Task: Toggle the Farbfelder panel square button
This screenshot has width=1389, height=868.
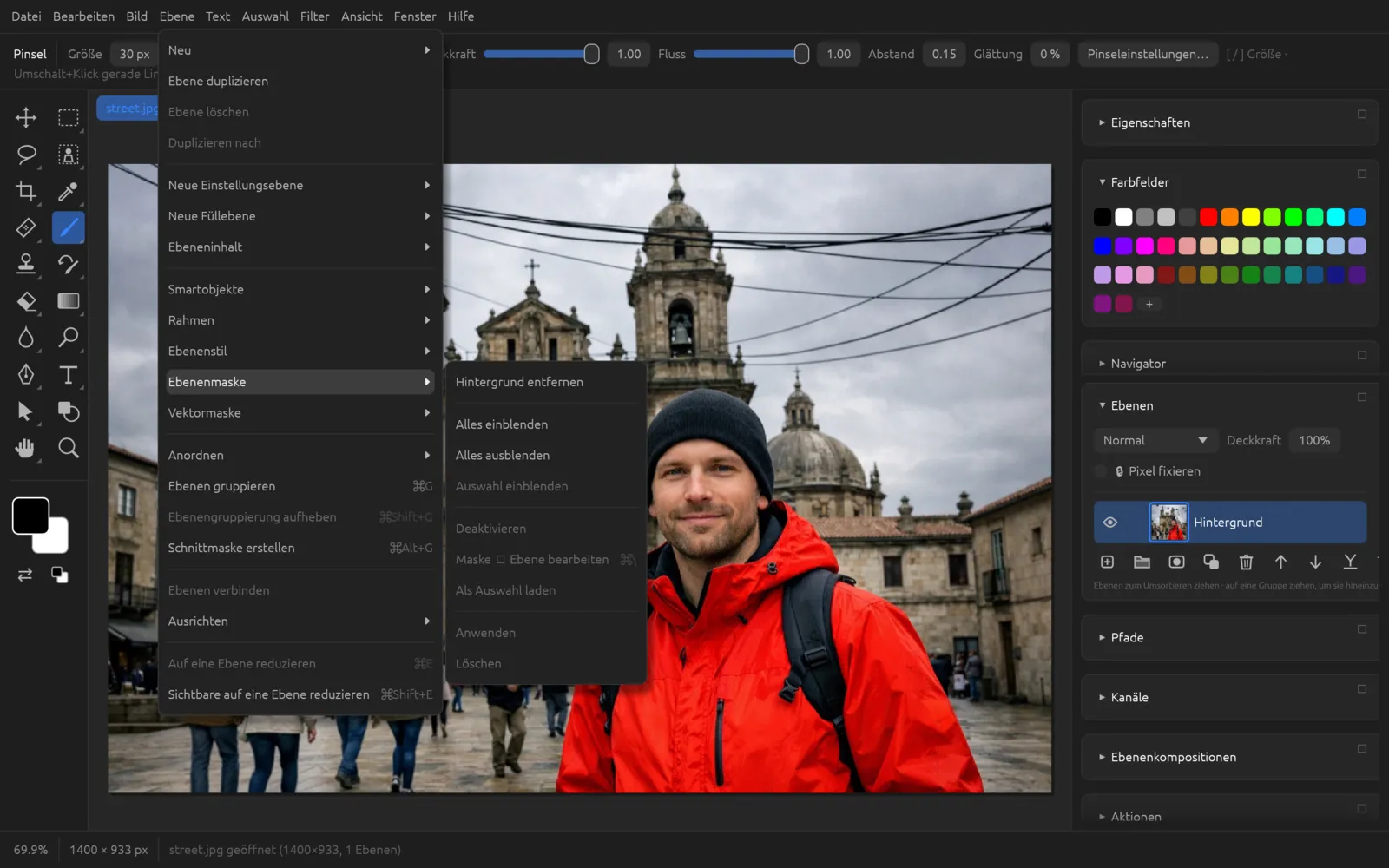Action: click(1361, 174)
